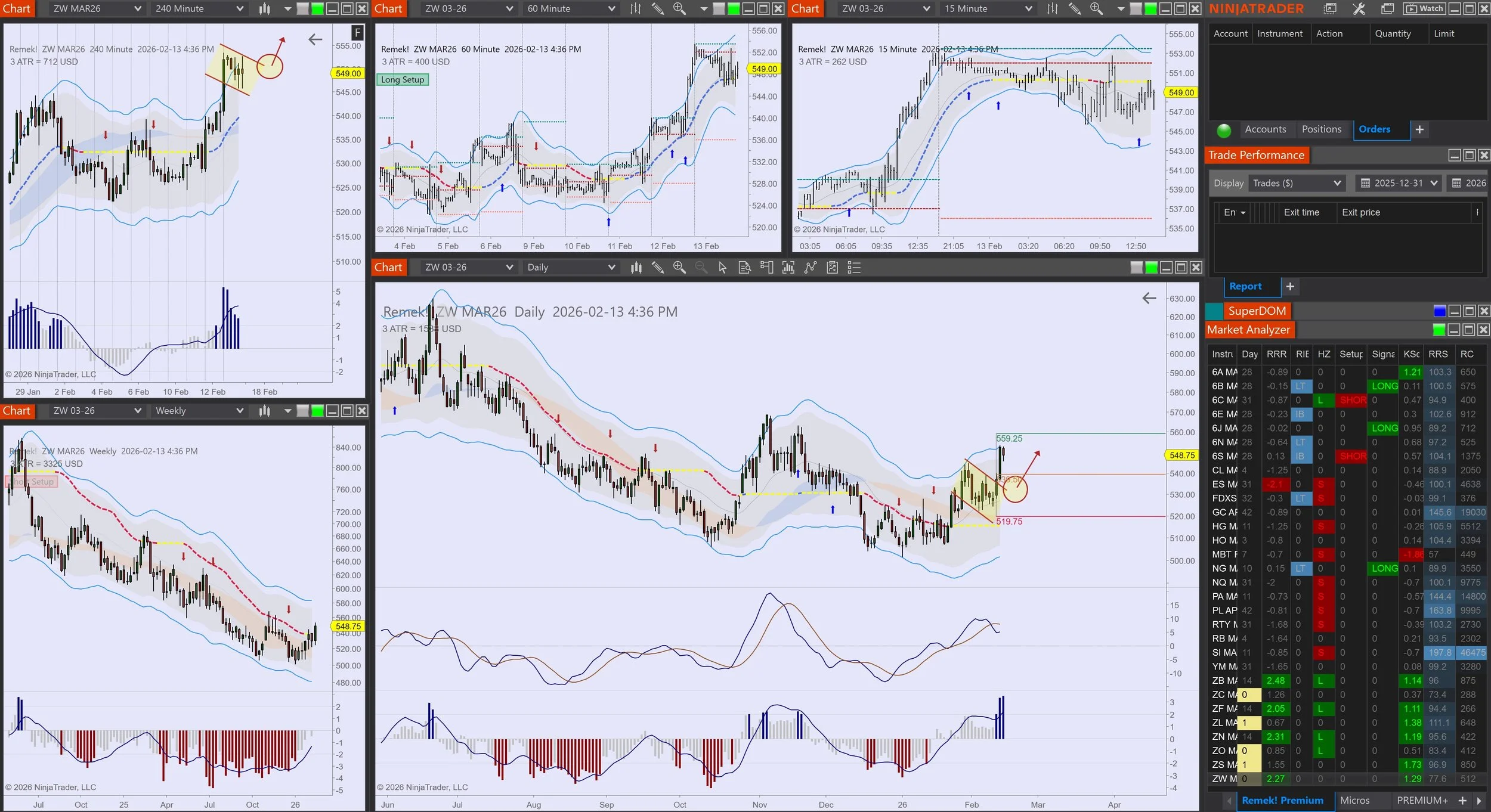
Task: Open the Tools wrench icon in NinjaTrader header
Action: [x=1359, y=8]
